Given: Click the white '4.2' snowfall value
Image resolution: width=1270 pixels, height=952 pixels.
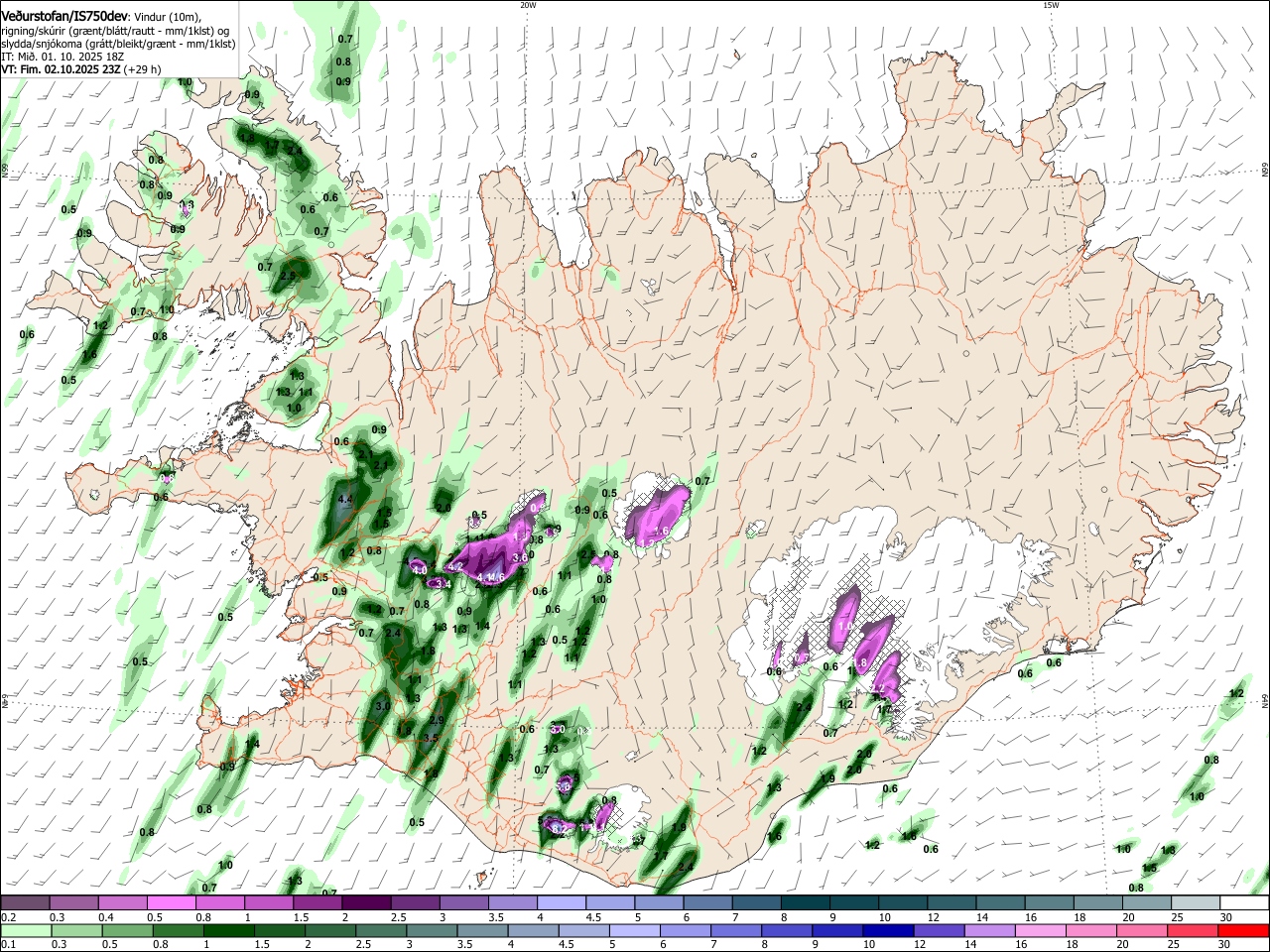Looking at the screenshot, I should [x=456, y=566].
